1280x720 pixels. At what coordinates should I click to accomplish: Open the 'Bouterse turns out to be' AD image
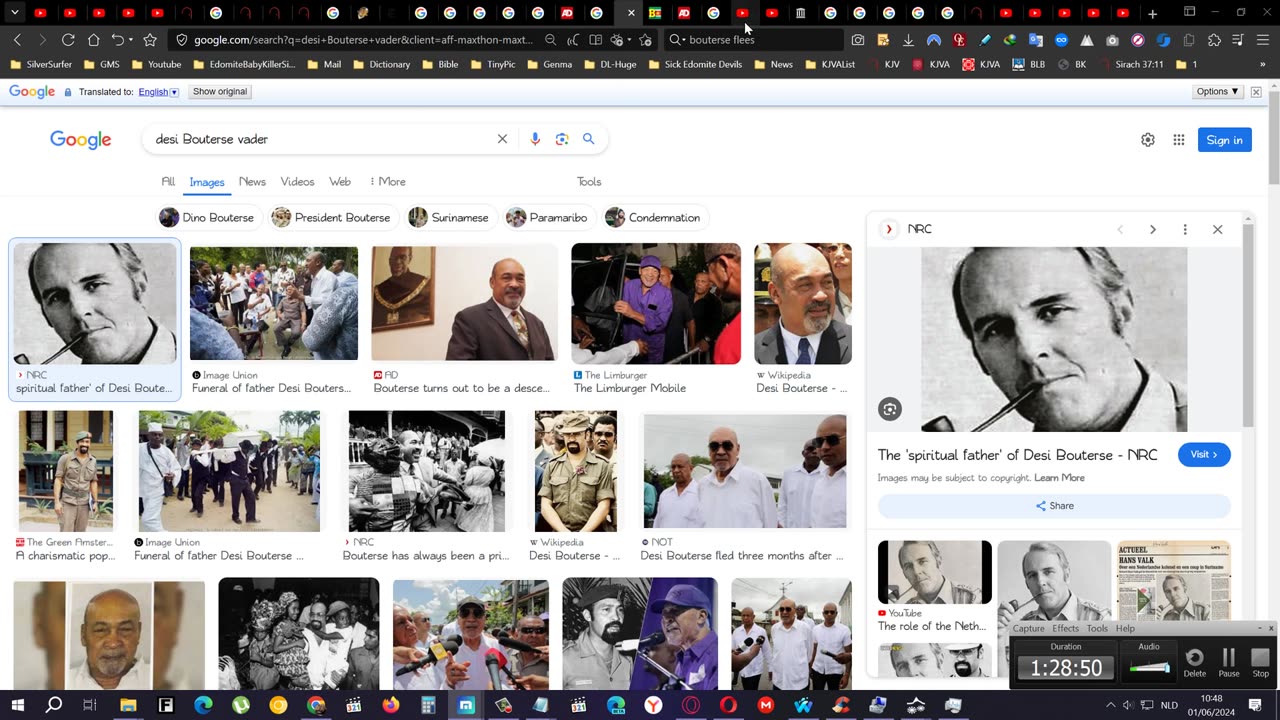[464, 302]
